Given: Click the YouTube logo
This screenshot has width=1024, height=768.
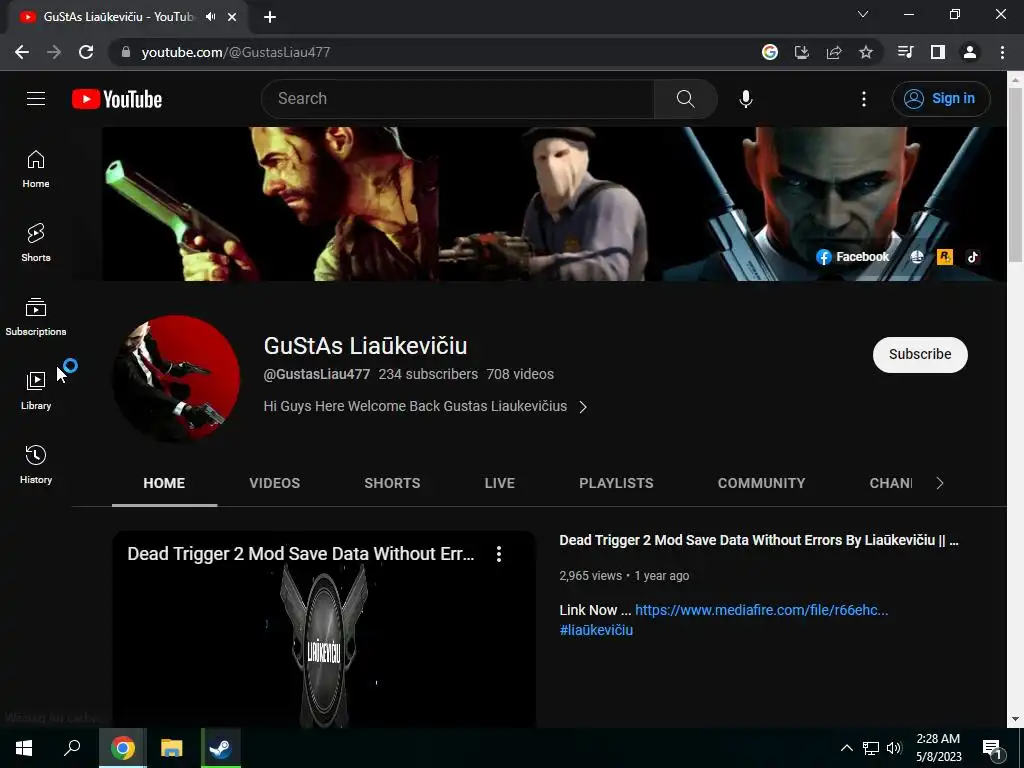Looking at the screenshot, I should (117, 99).
